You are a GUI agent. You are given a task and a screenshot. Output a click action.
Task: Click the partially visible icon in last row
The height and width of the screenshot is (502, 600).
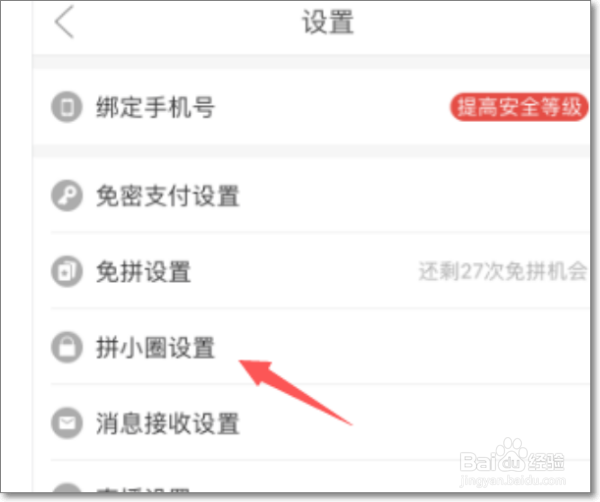[67, 487]
